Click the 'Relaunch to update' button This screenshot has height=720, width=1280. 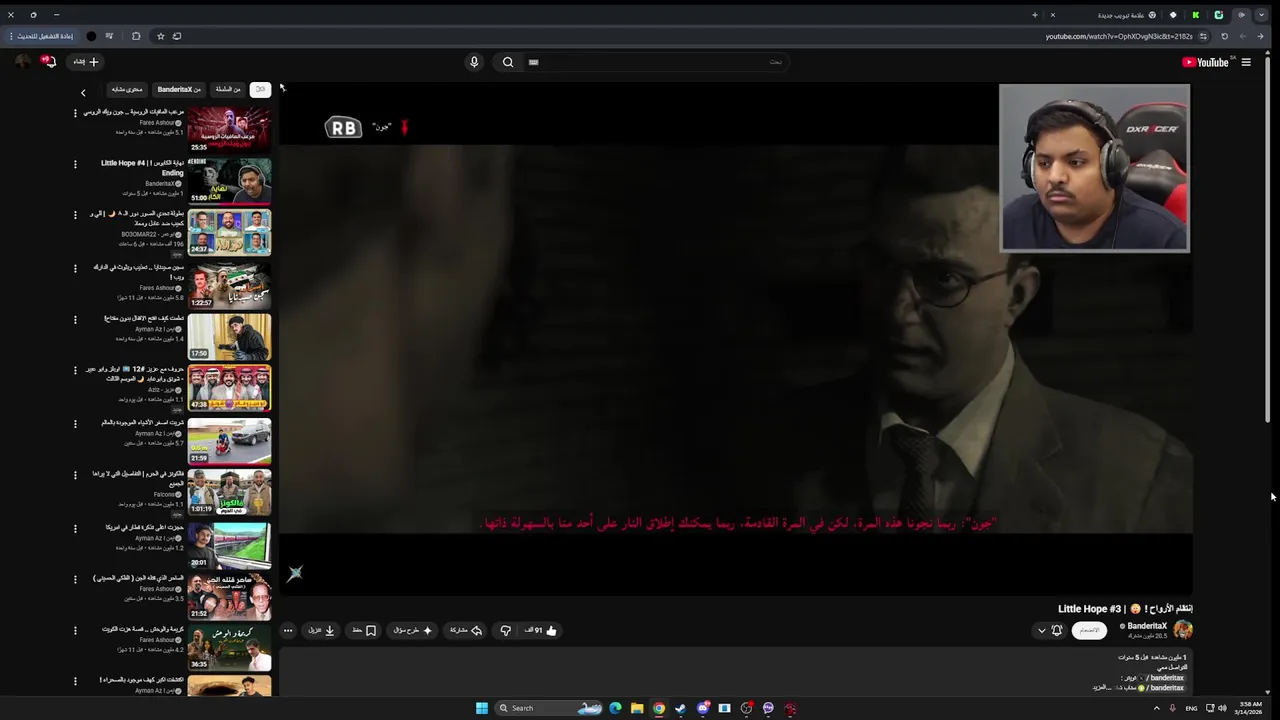pyautogui.click(x=41, y=36)
